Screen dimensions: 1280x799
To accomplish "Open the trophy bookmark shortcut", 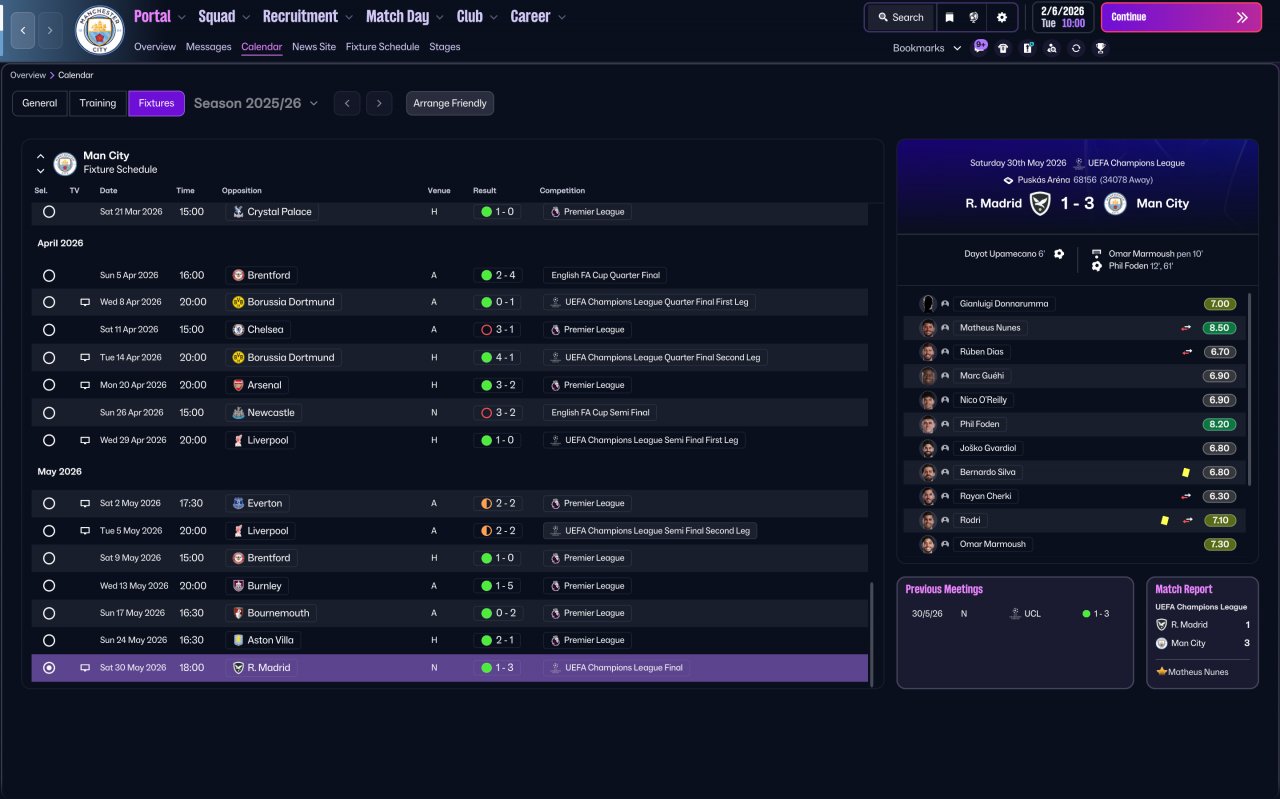I will click(x=1100, y=48).
